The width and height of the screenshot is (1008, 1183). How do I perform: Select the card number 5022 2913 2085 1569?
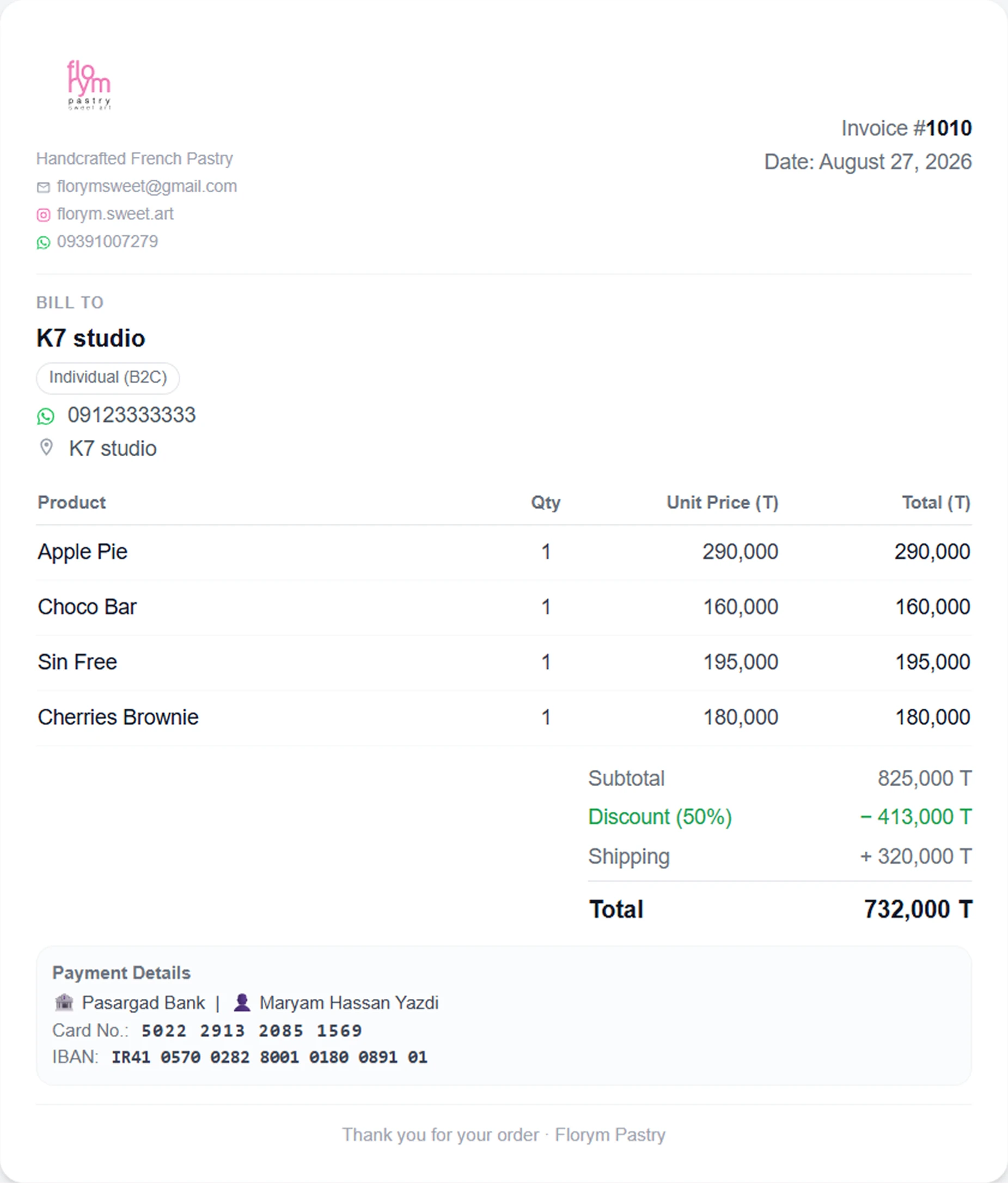(x=252, y=1031)
